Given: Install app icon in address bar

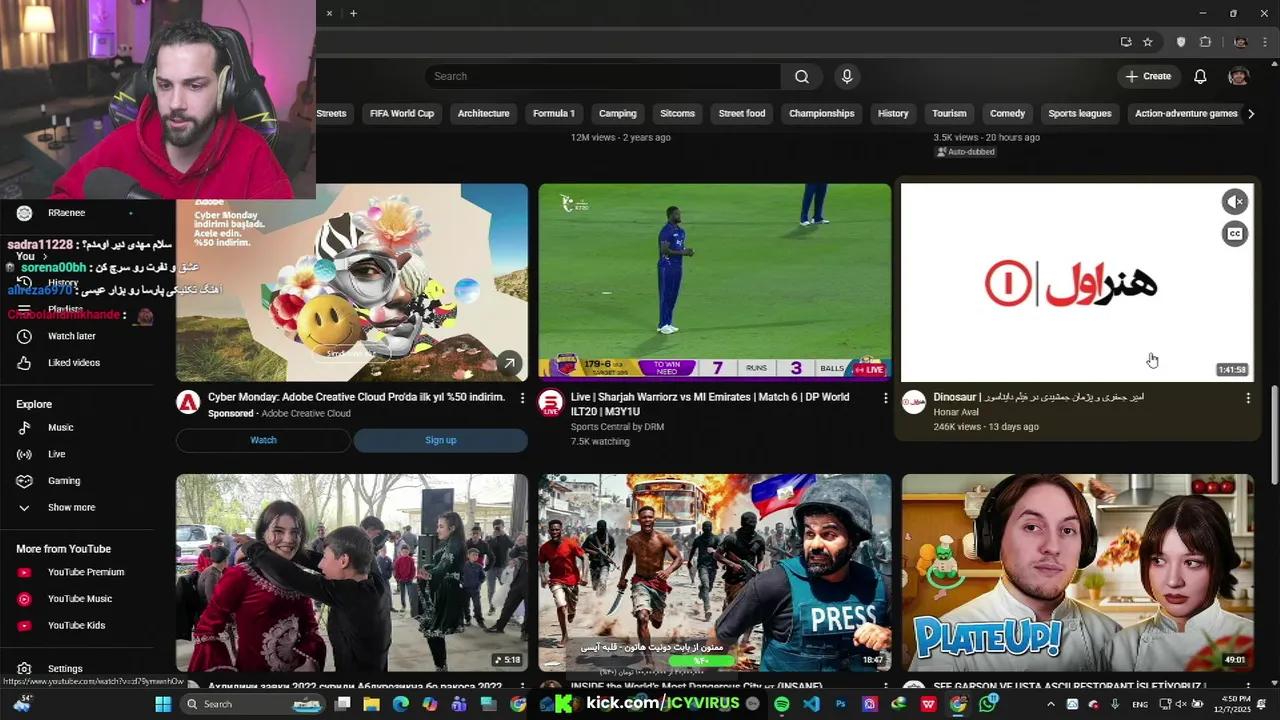Looking at the screenshot, I should click(x=1126, y=42).
